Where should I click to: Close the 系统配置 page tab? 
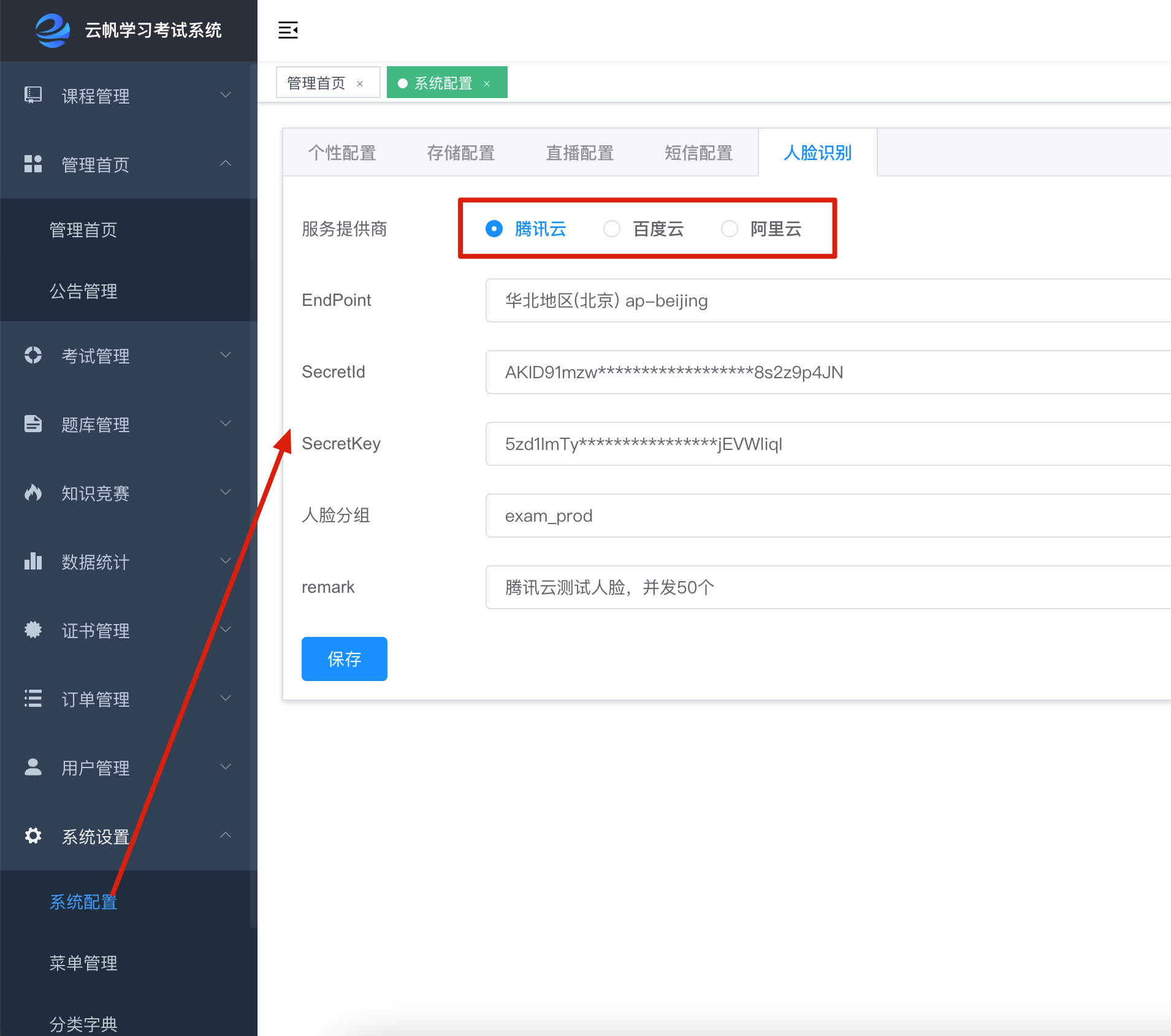(487, 84)
